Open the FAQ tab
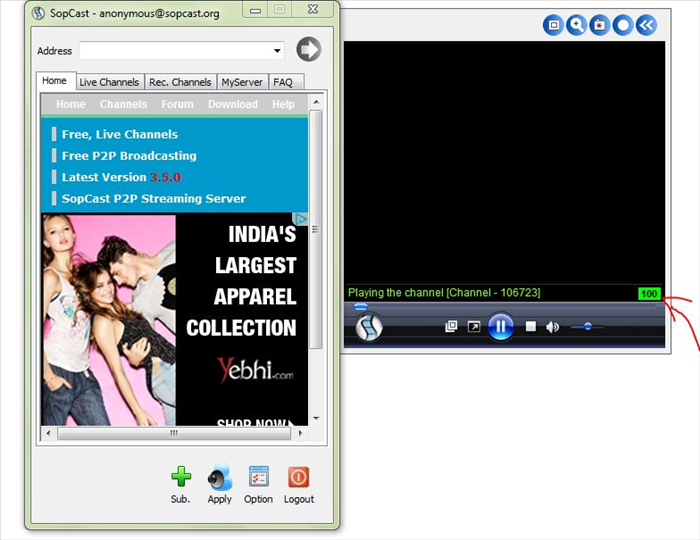This screenshot has width=700, height=540. [x=283, y=82]
